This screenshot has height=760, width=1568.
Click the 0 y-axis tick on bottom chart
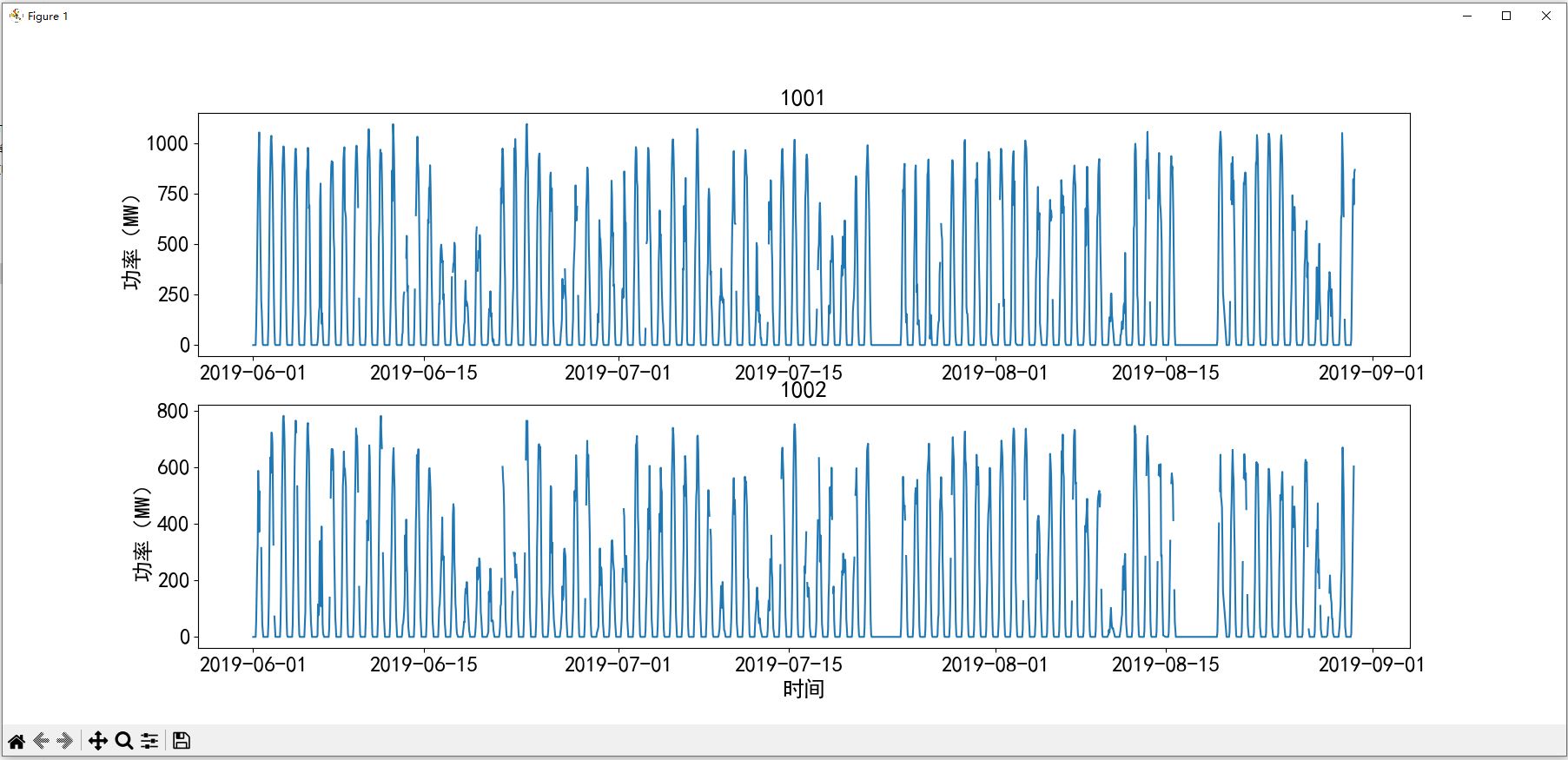pos(184,637)
